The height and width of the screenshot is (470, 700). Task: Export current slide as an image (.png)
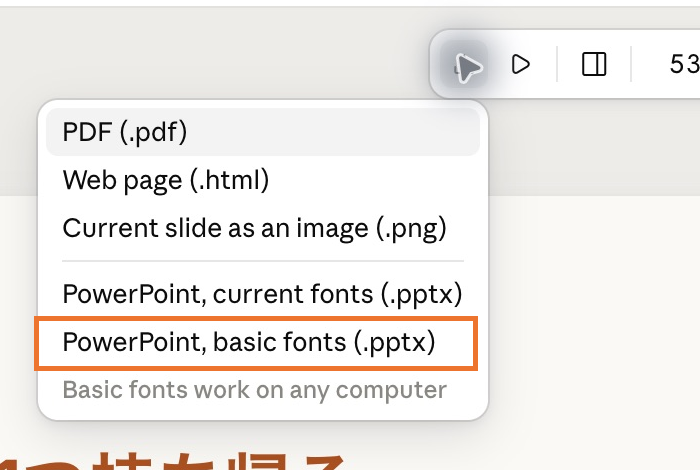[x=263, y=228]
